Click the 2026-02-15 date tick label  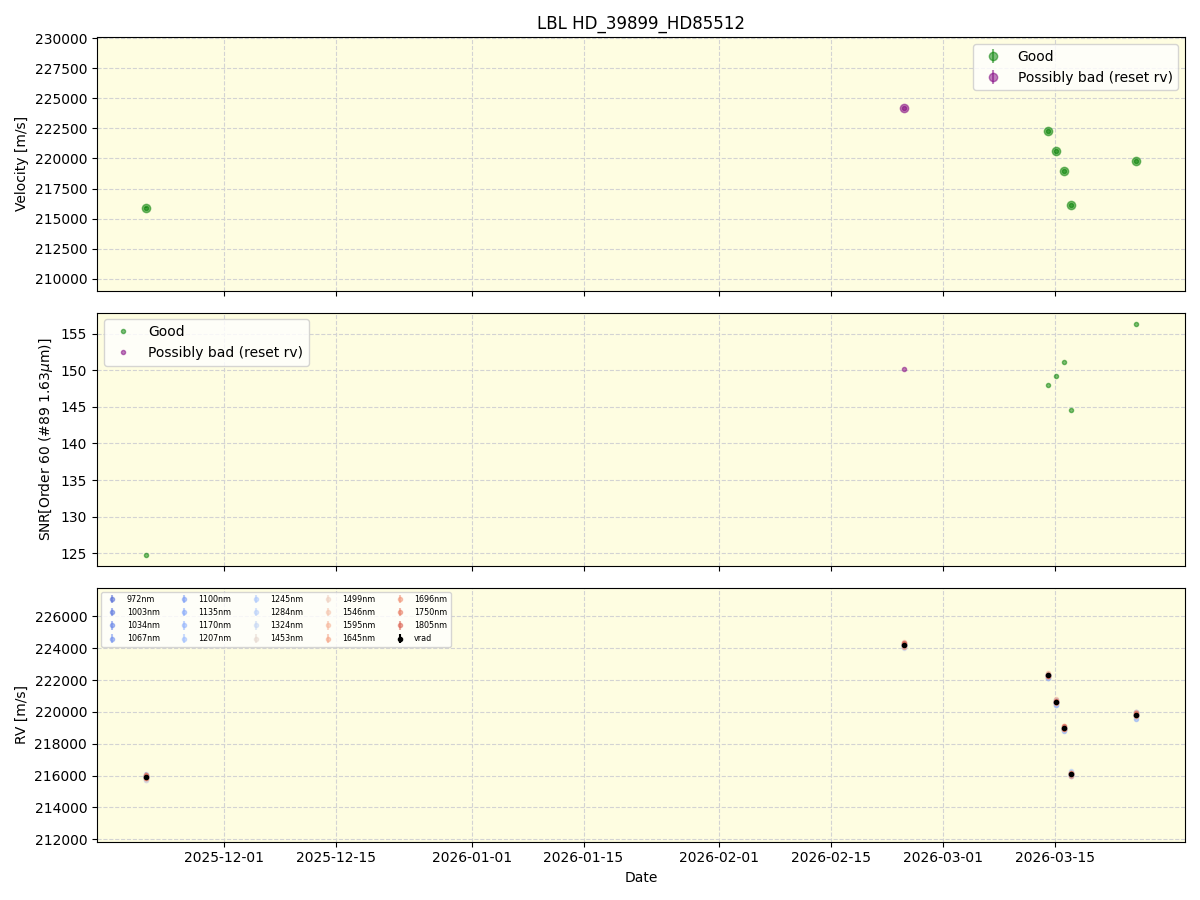[832, 857]
